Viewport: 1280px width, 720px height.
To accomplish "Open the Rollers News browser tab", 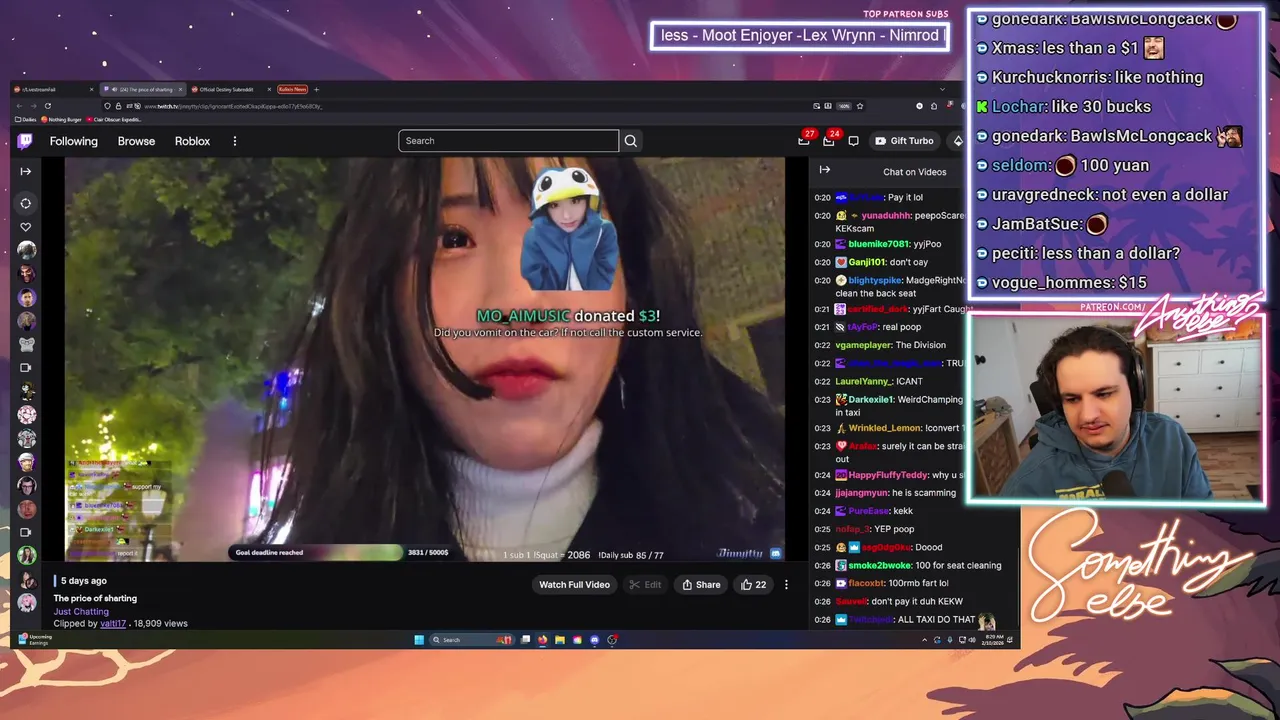I will 292,89.
